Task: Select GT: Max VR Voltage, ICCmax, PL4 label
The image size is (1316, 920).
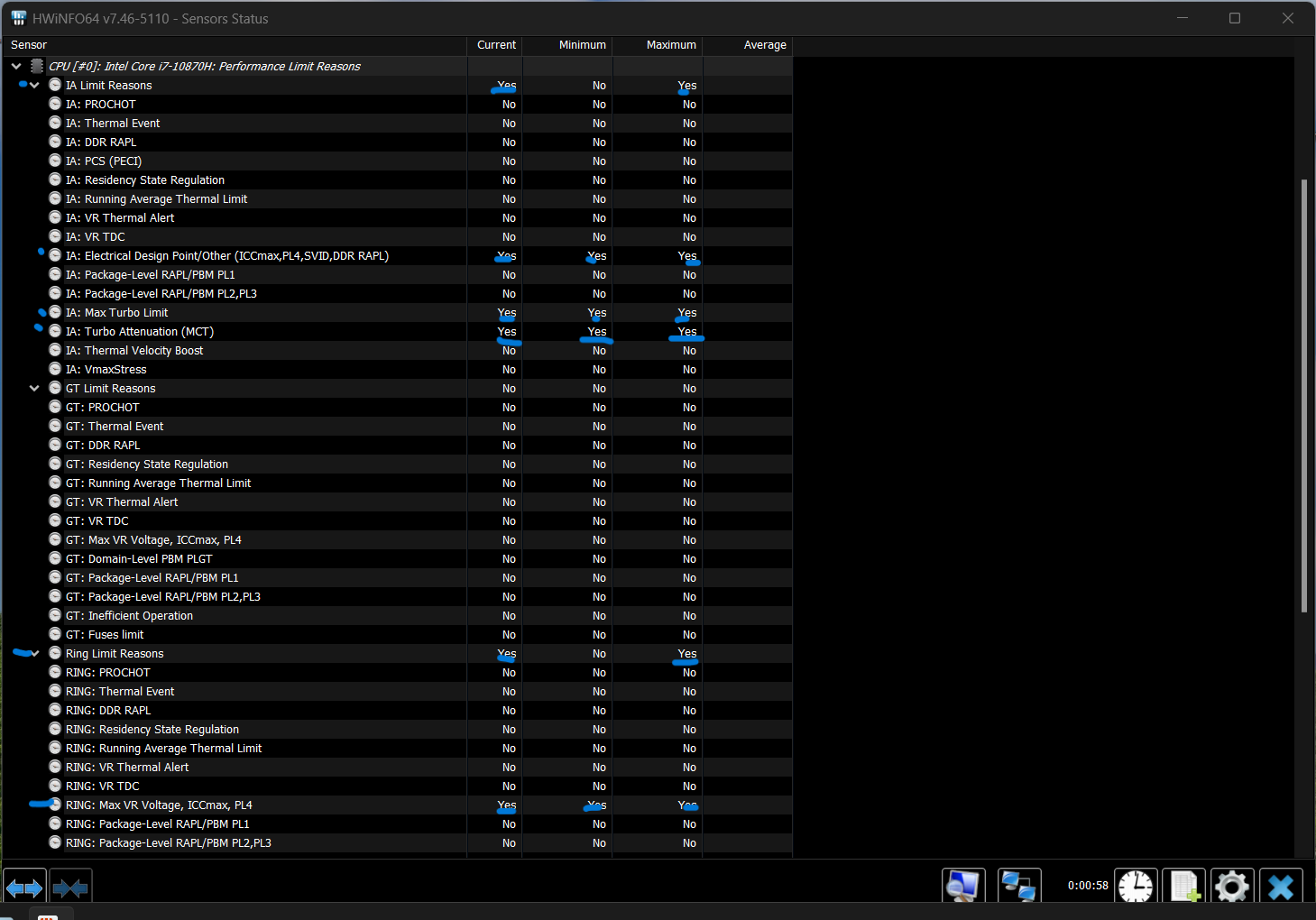Action: (153, 539)
